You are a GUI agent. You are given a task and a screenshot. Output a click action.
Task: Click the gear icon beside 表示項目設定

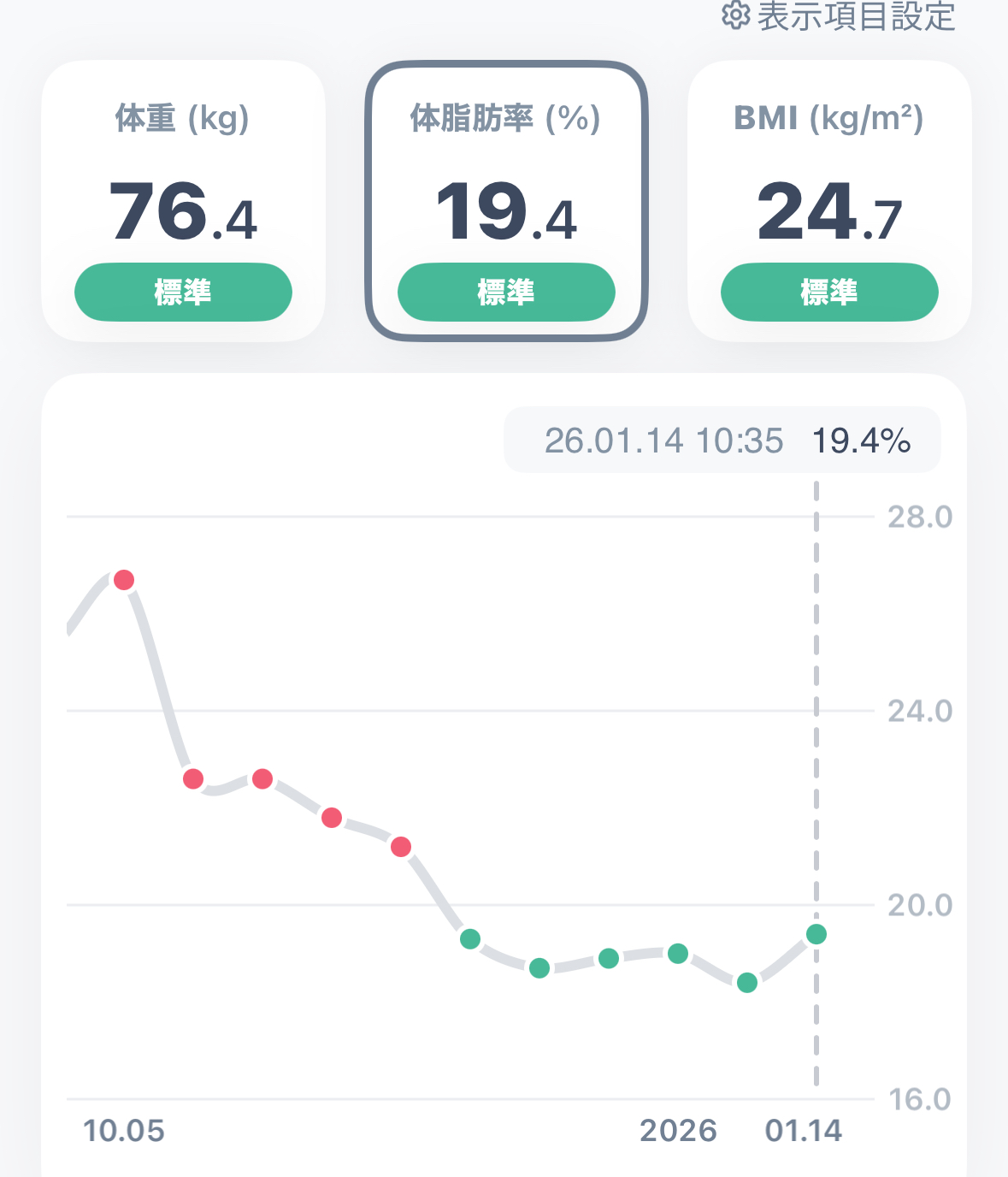(x=734, y=15)
